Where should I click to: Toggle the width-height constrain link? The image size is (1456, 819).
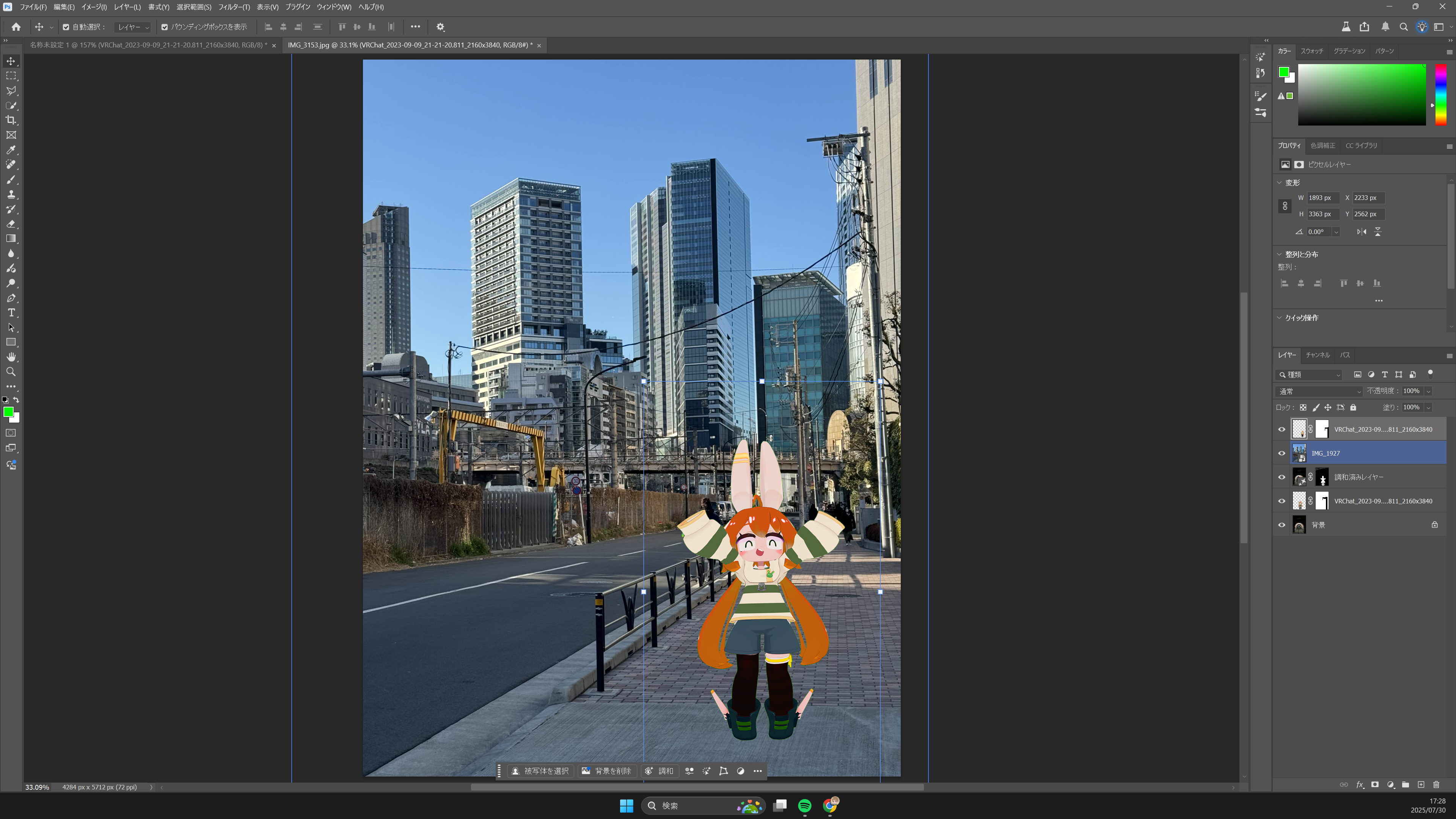pos(1285,206)
